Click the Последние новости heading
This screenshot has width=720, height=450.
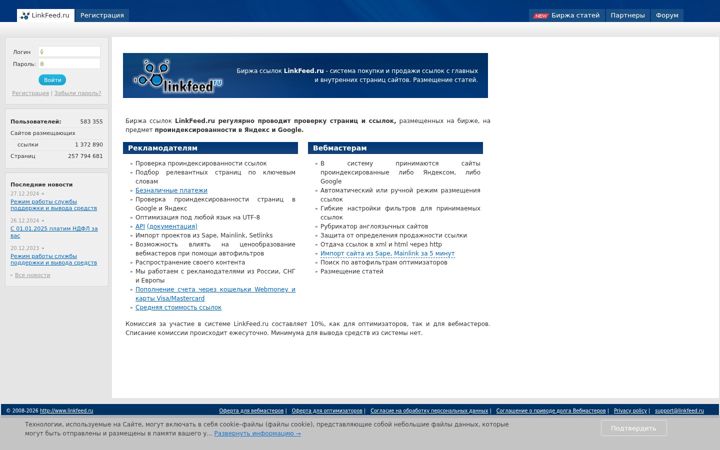coord(42,185)
